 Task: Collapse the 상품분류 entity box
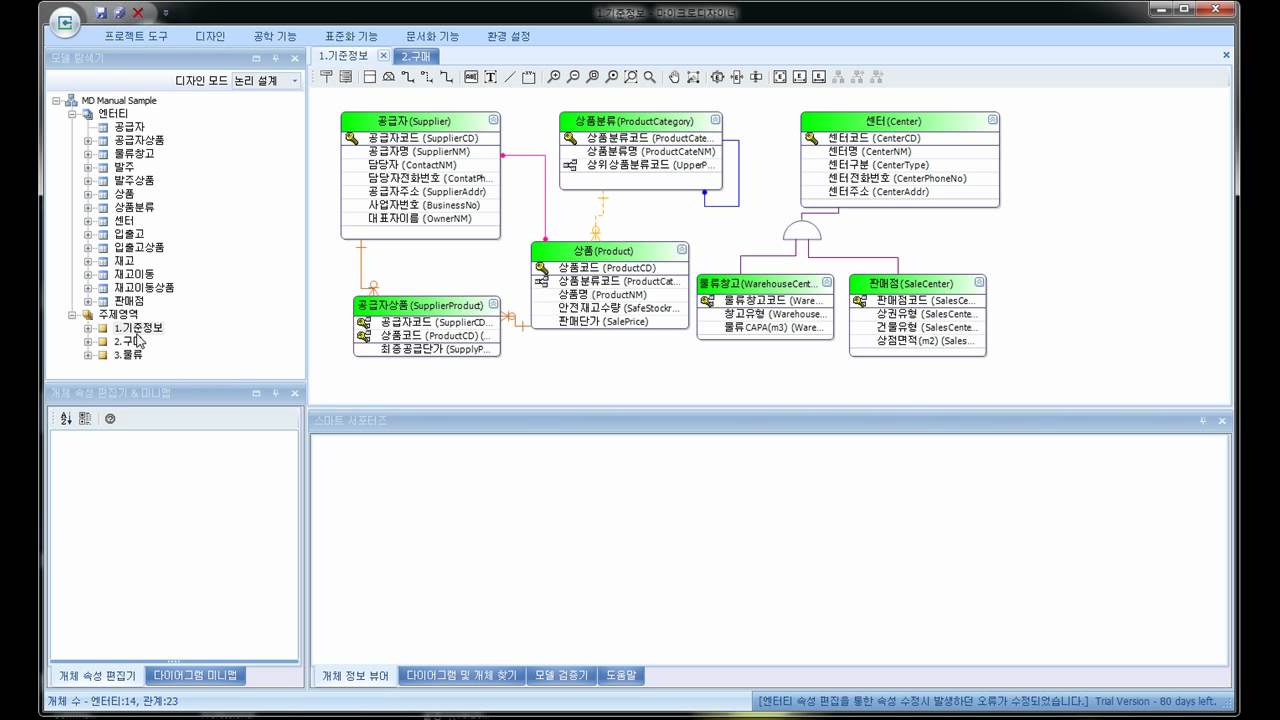(715, 120)
